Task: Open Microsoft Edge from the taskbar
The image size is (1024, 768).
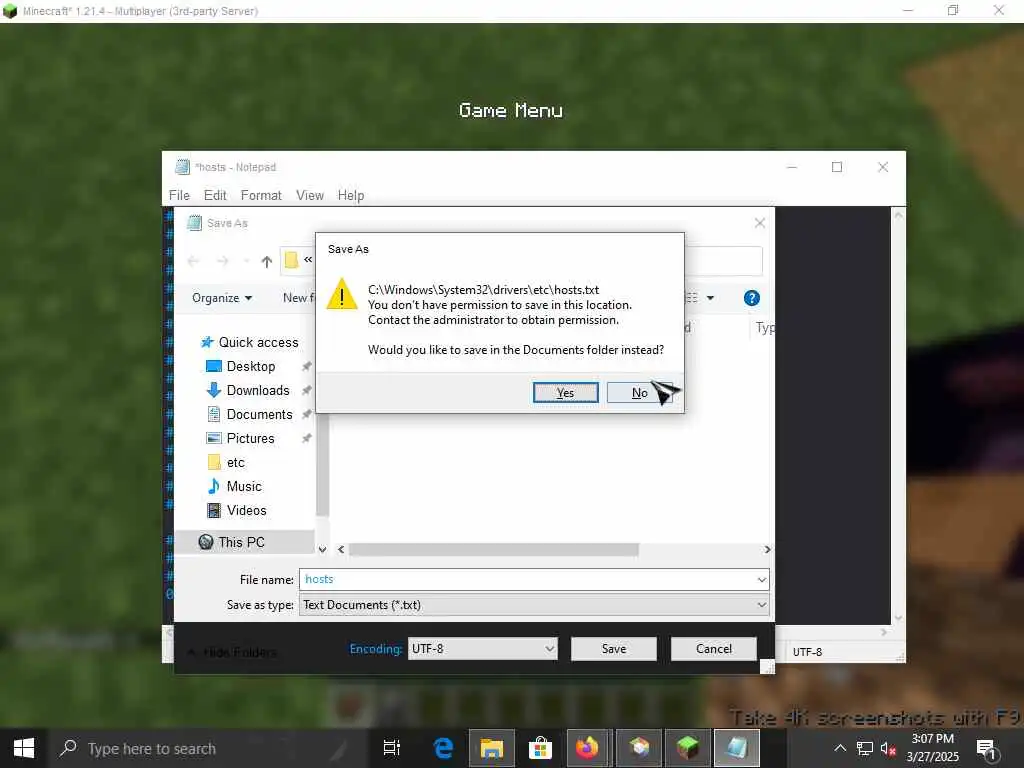Action: coord(443,748)
